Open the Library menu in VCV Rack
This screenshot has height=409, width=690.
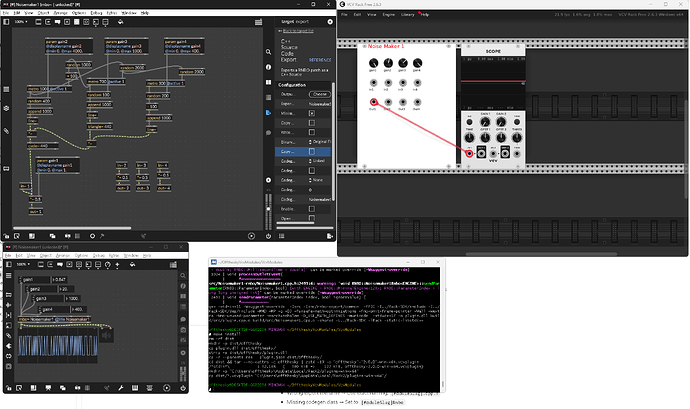pyautogui.click(x=407, y=15)
